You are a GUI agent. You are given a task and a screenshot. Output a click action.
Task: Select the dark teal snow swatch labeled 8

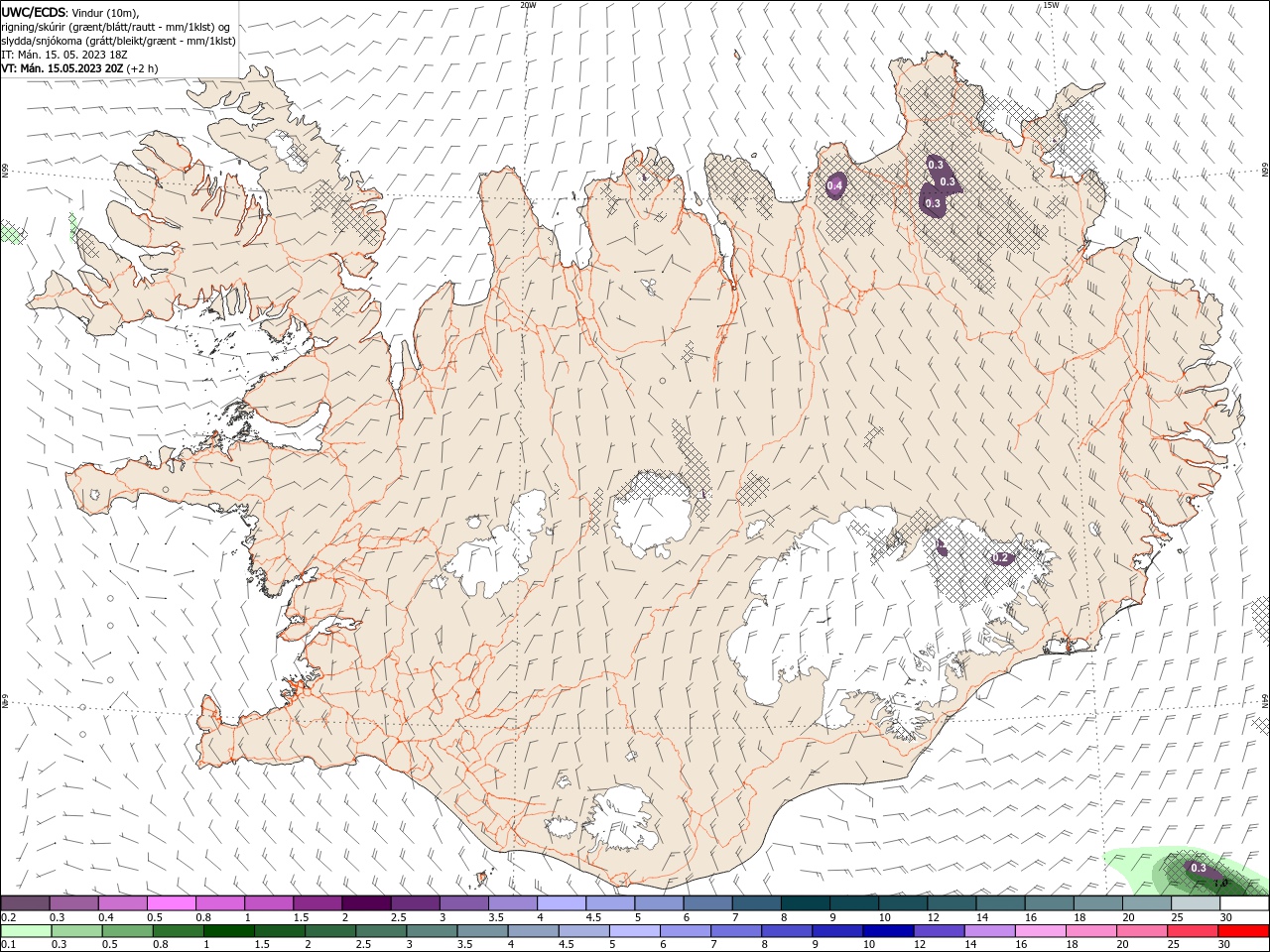(806, 903)
